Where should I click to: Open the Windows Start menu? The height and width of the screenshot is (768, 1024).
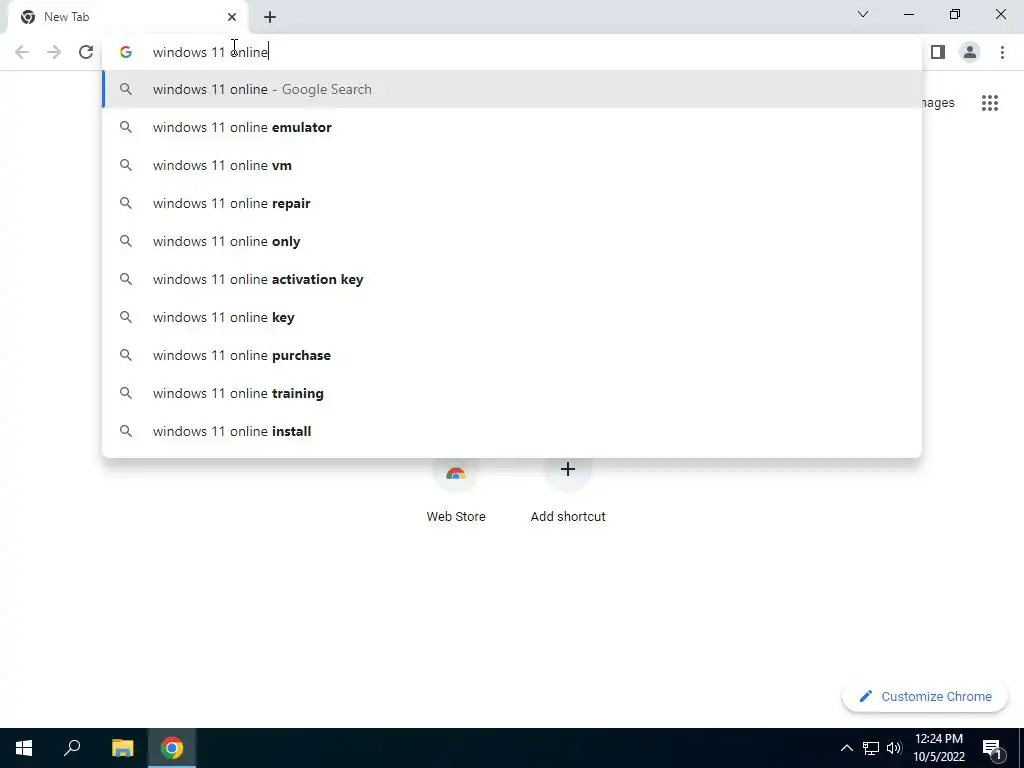tap(24, 748)
